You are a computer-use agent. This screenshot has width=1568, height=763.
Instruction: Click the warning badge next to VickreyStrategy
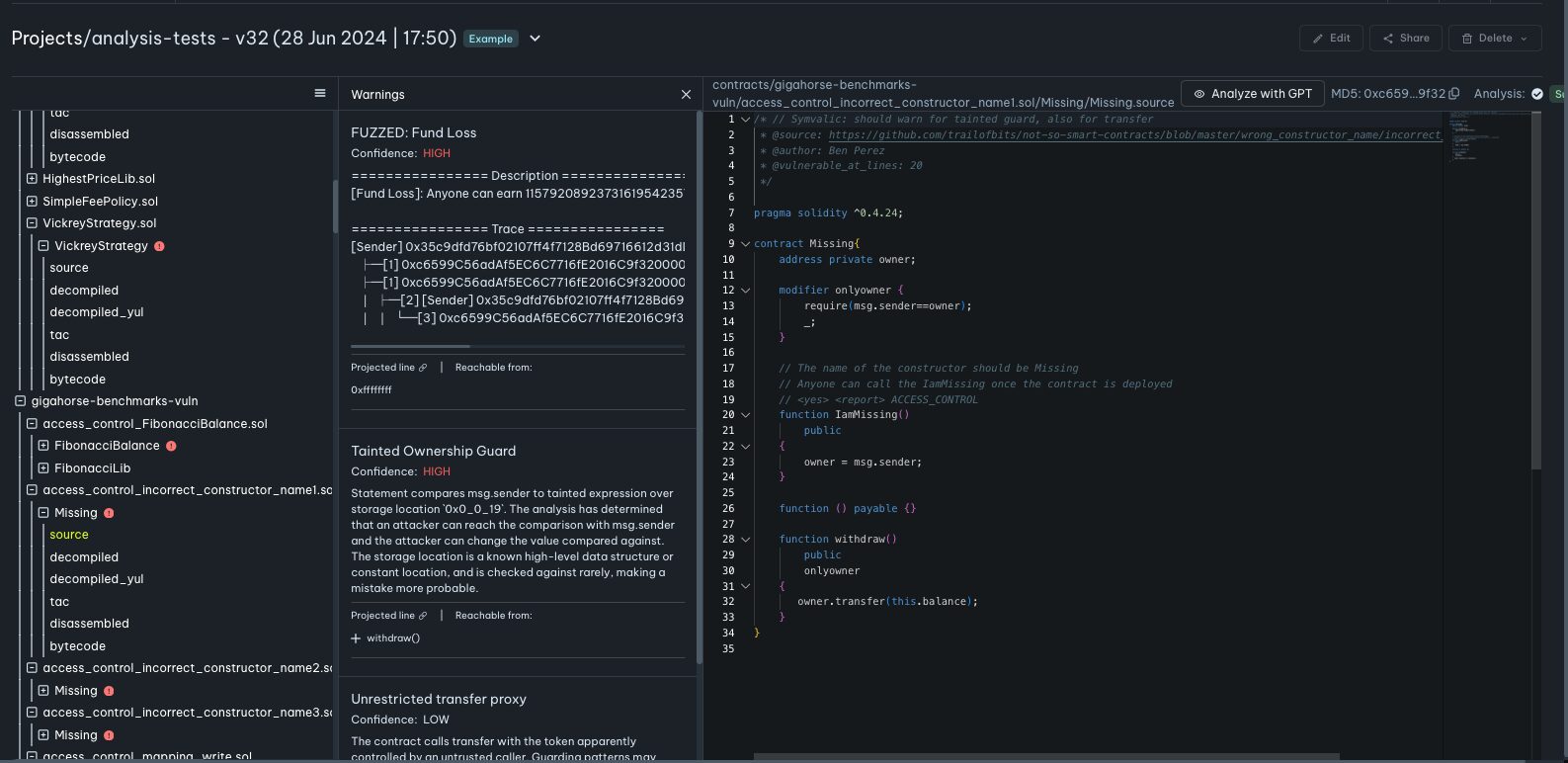(159, 246)
